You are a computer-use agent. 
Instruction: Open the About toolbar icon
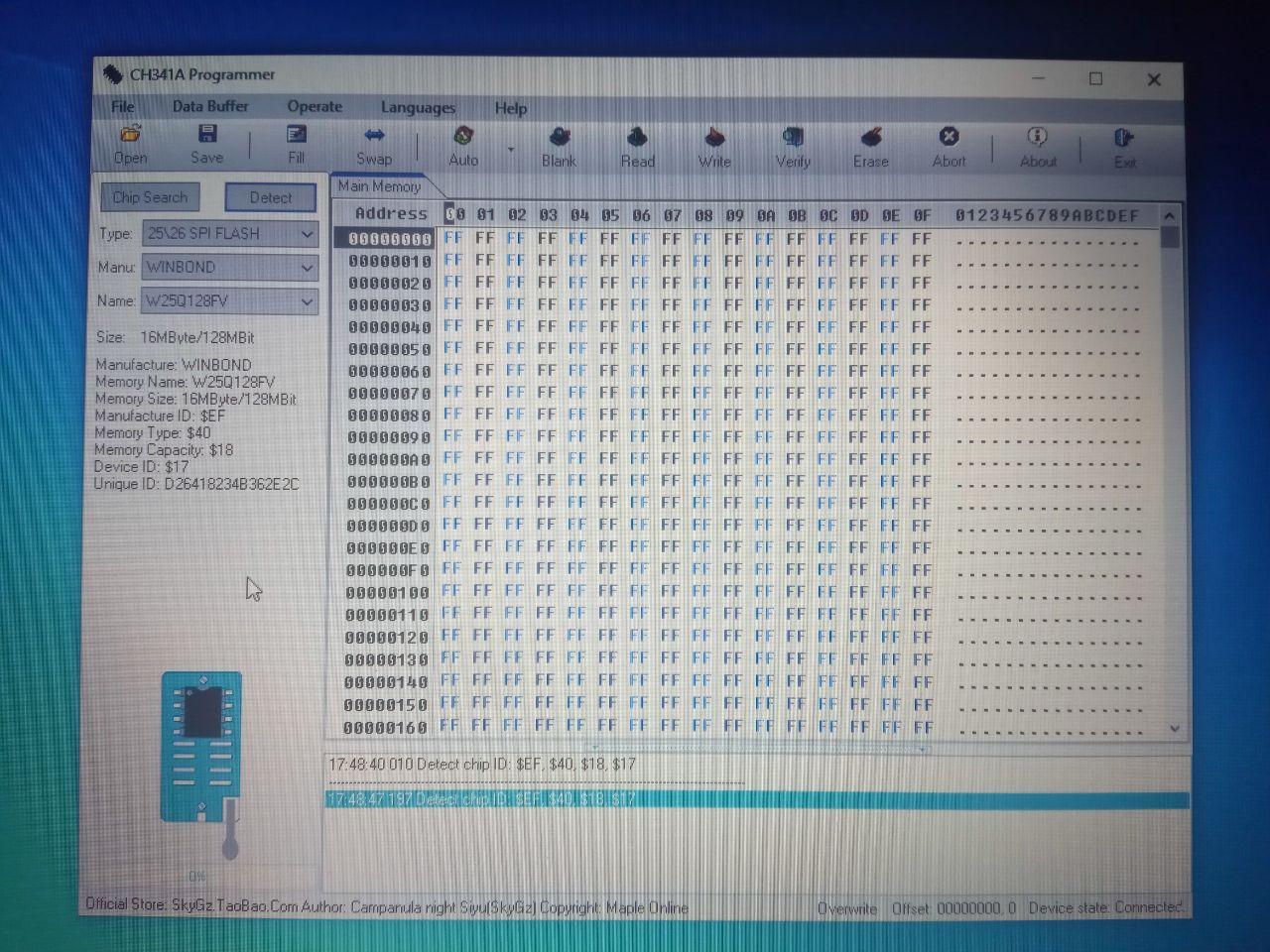pos(1038,148)
